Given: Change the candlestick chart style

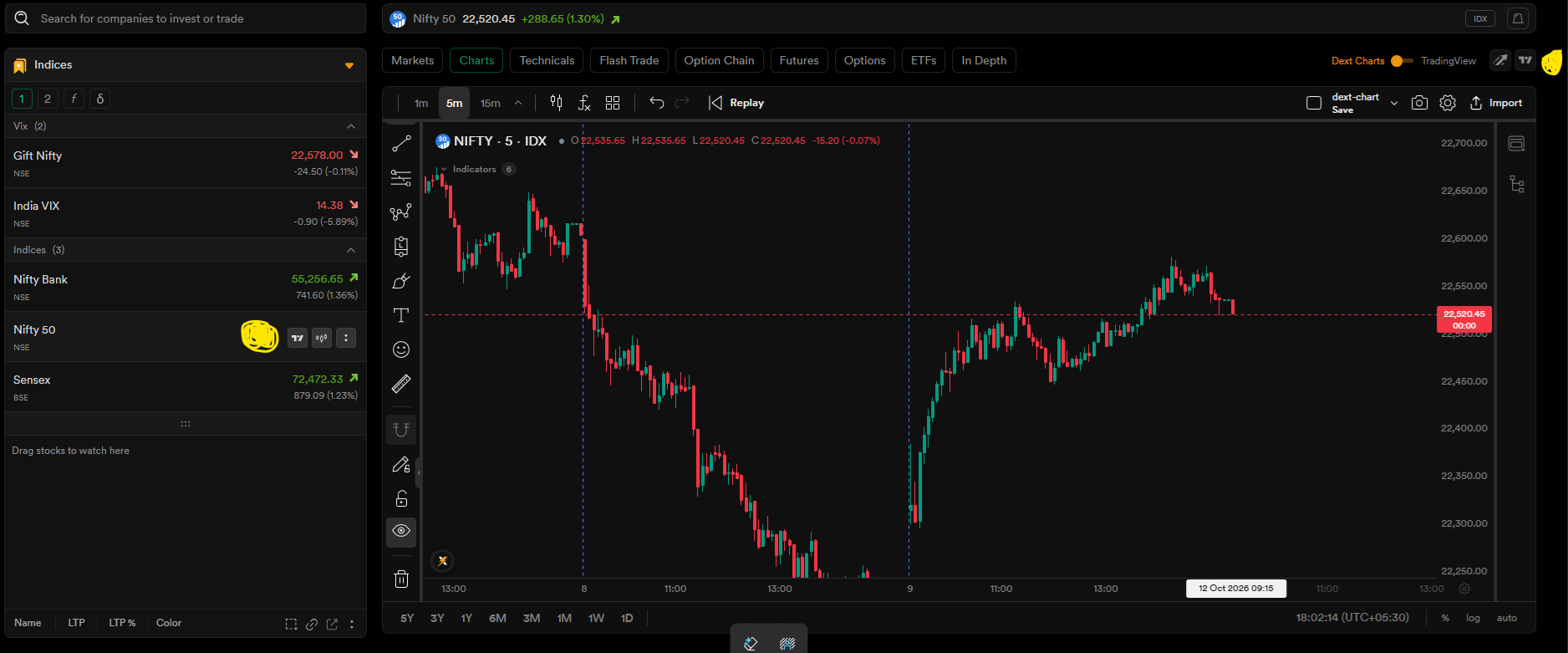Looking at the screenshot, I should click(556, 103).
